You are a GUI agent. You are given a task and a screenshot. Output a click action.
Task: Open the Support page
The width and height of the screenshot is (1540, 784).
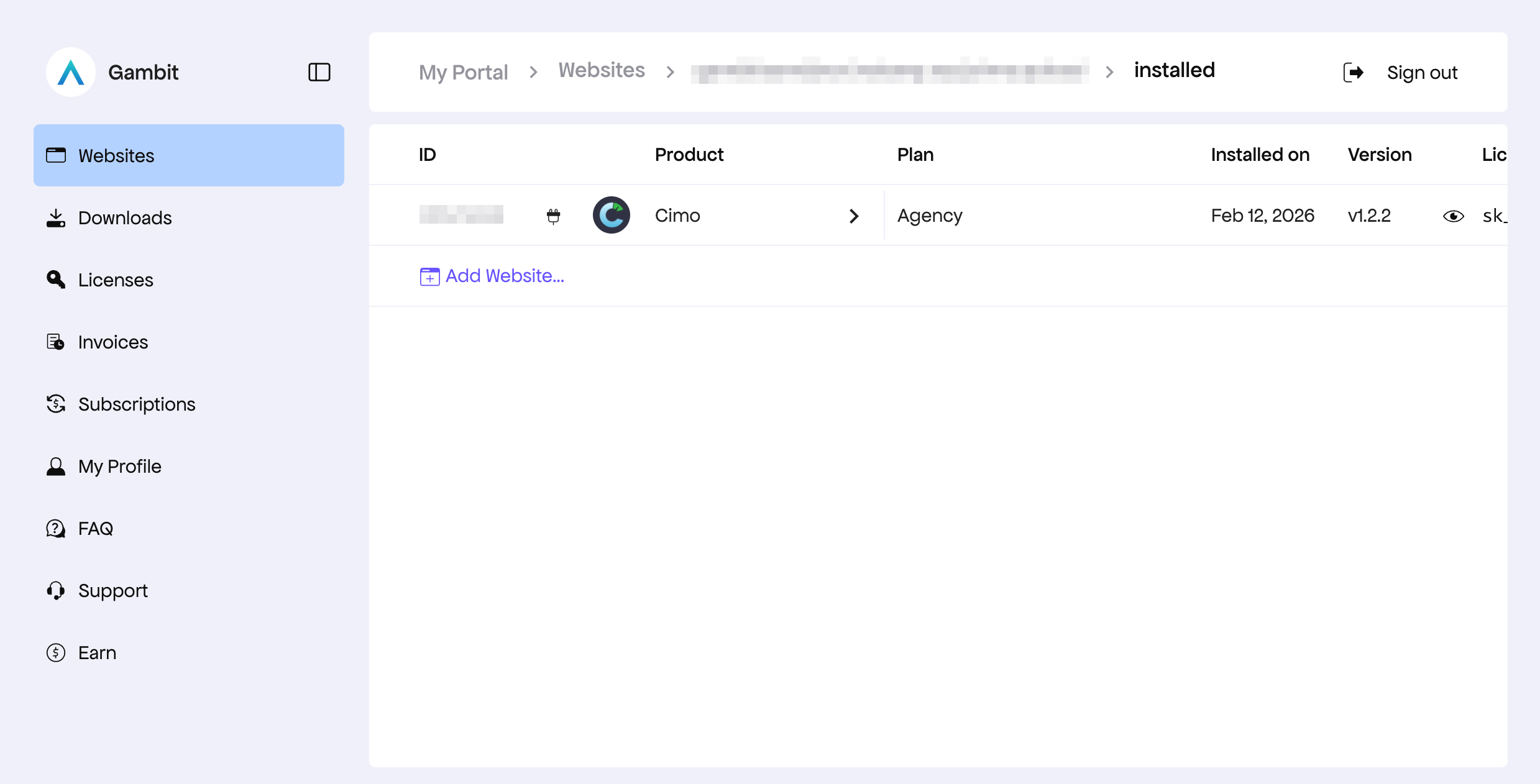tap(112, 591)
